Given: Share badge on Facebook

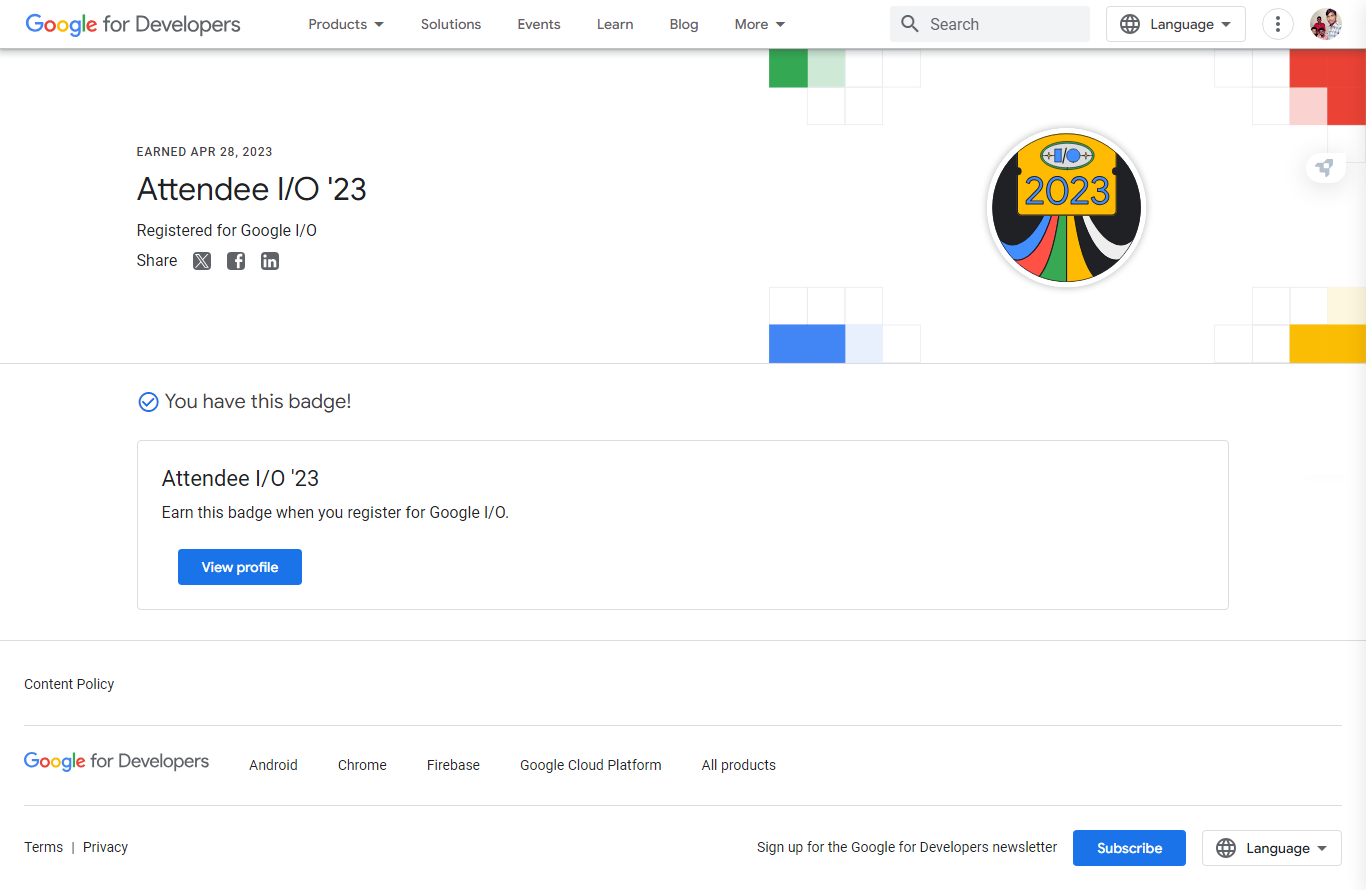Looking at the screenshot, I should tap(236, 261).
